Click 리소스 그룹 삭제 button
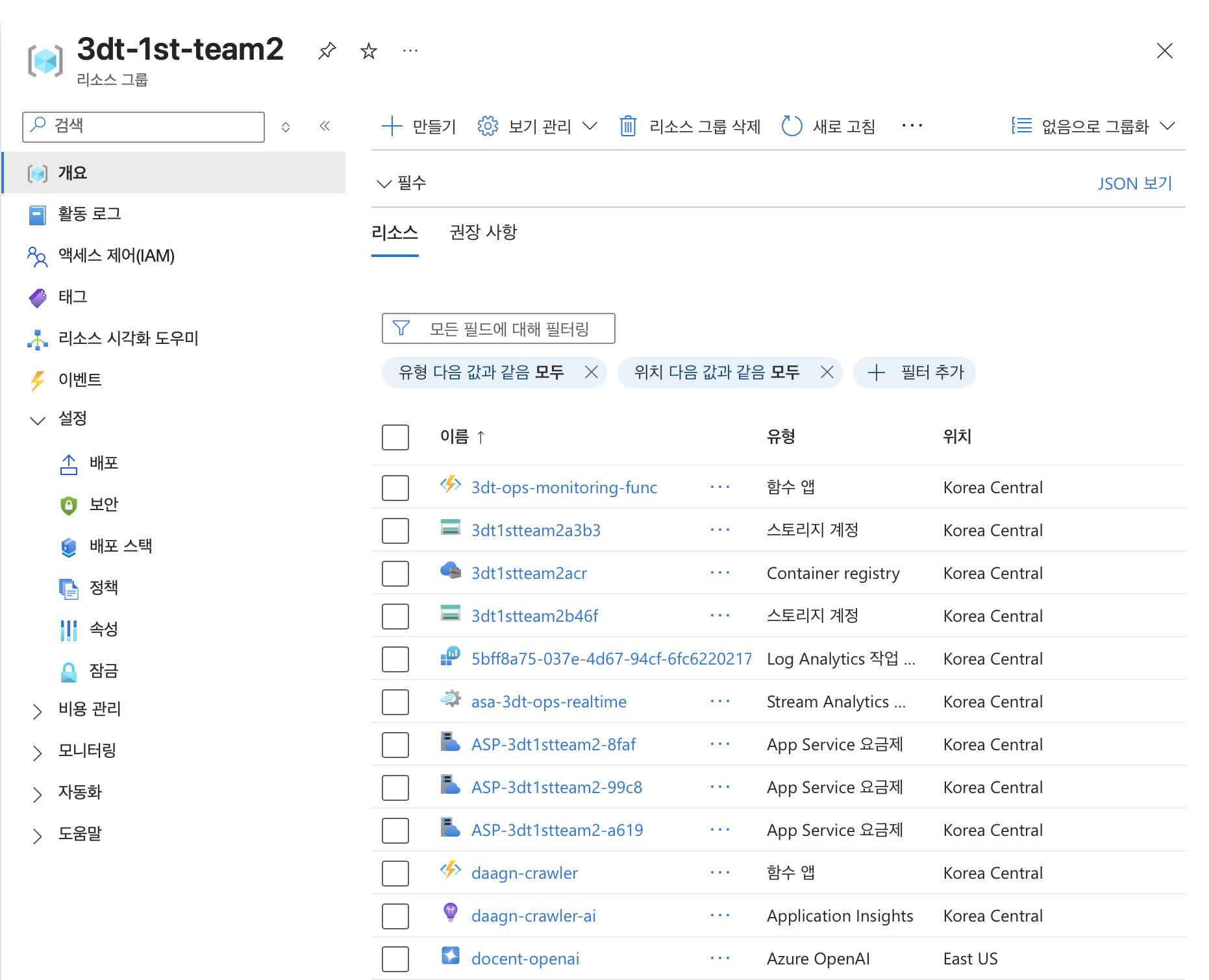The width and height of the screenshot is (1209, 980). click(690, 126)
